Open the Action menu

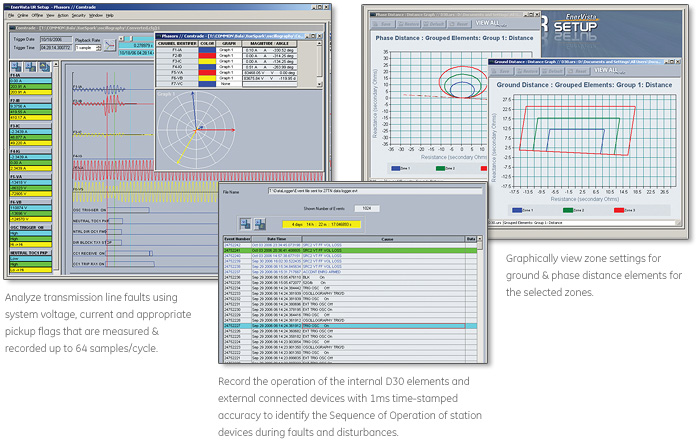pyautogui.click(x=63, y=16)
